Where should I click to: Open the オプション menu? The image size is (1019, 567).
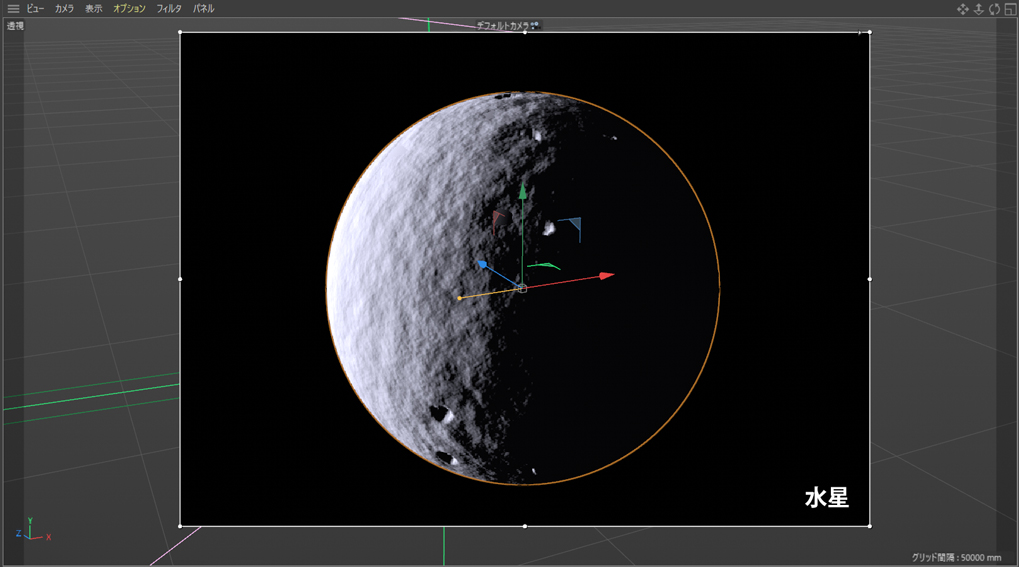[x=129, y=9]
